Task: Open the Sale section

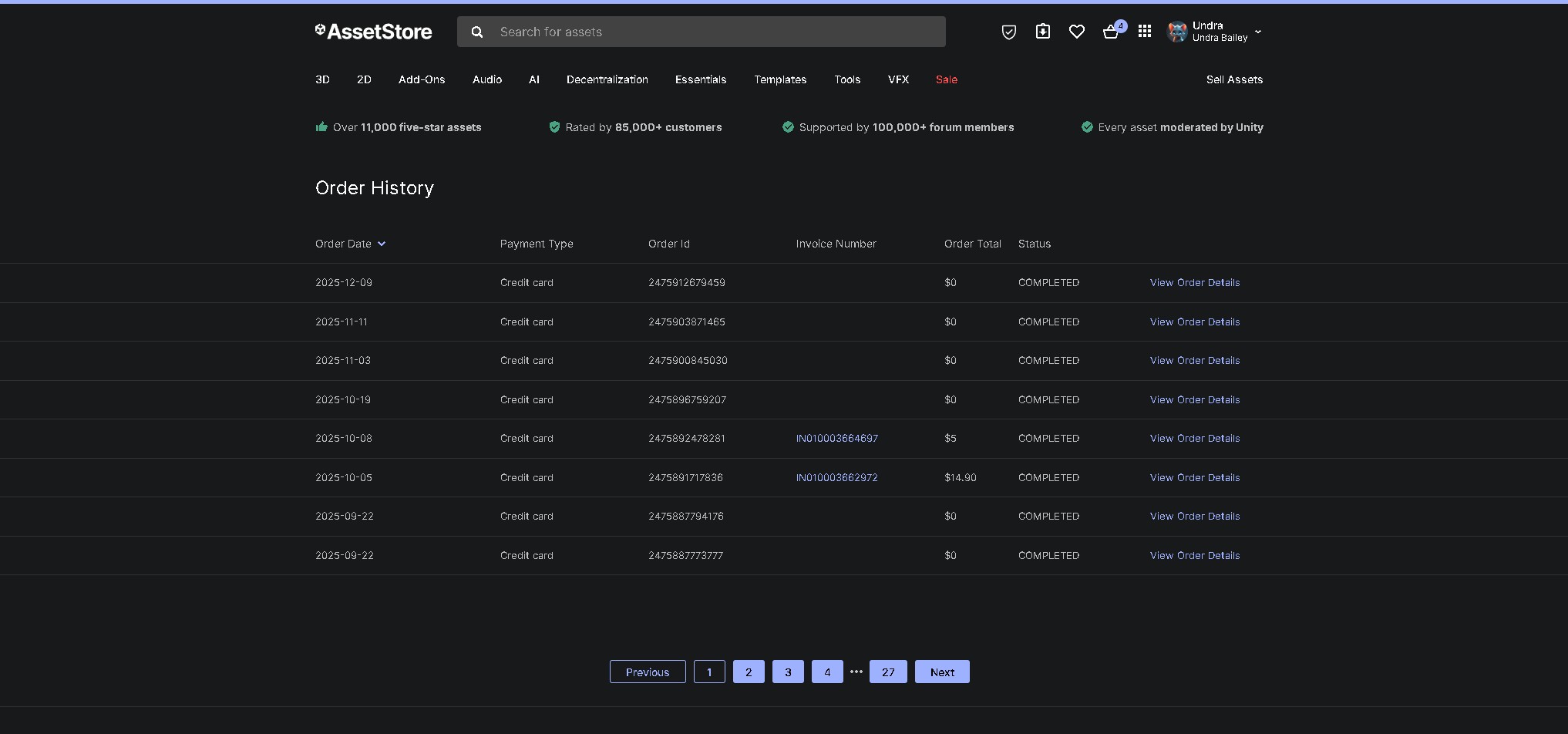Action: pyautogui.click(x=946, y=79)
